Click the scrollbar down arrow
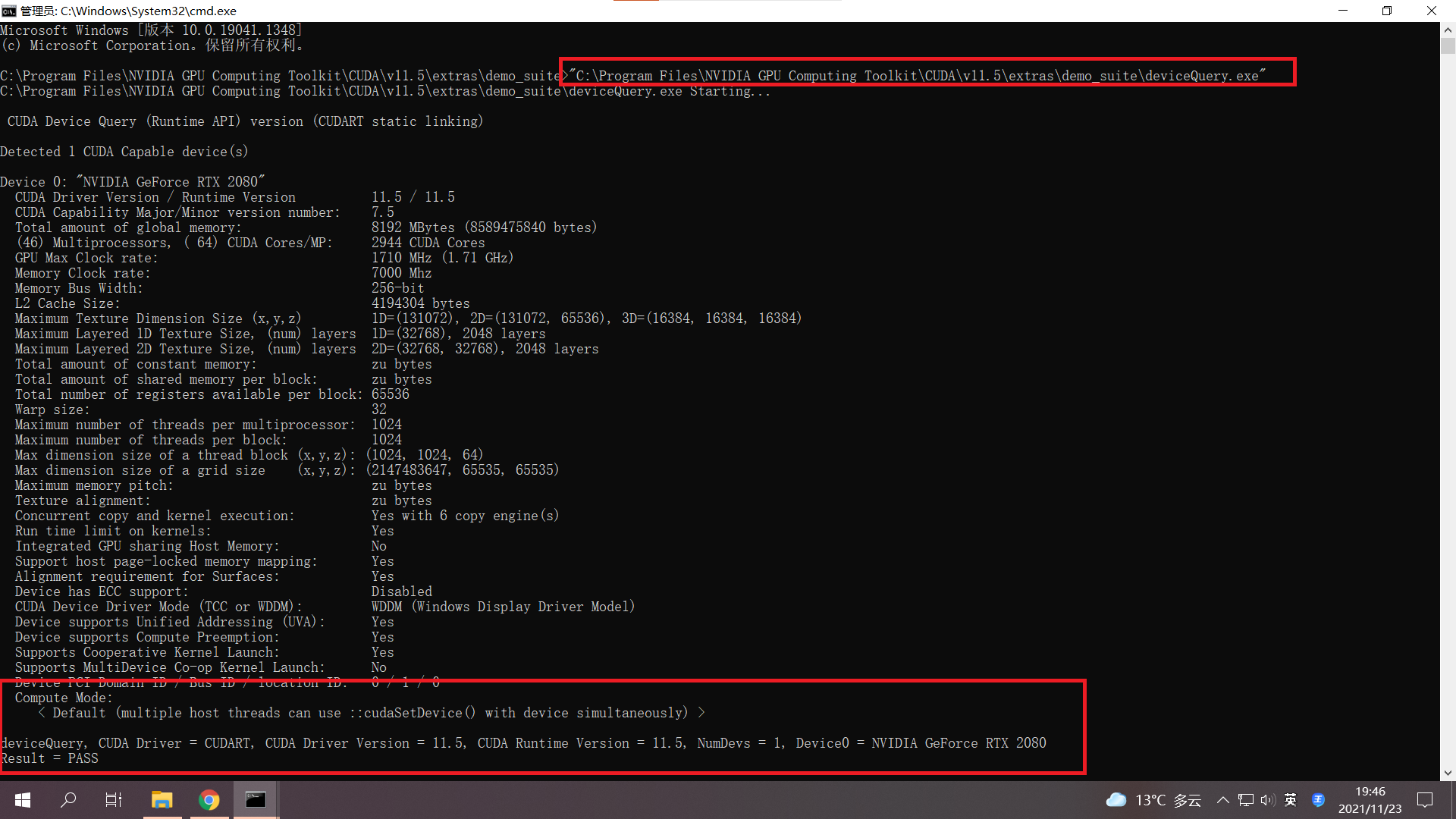Image resolution: width=1456 pixels, height=819 pixels. point(1448,773)
